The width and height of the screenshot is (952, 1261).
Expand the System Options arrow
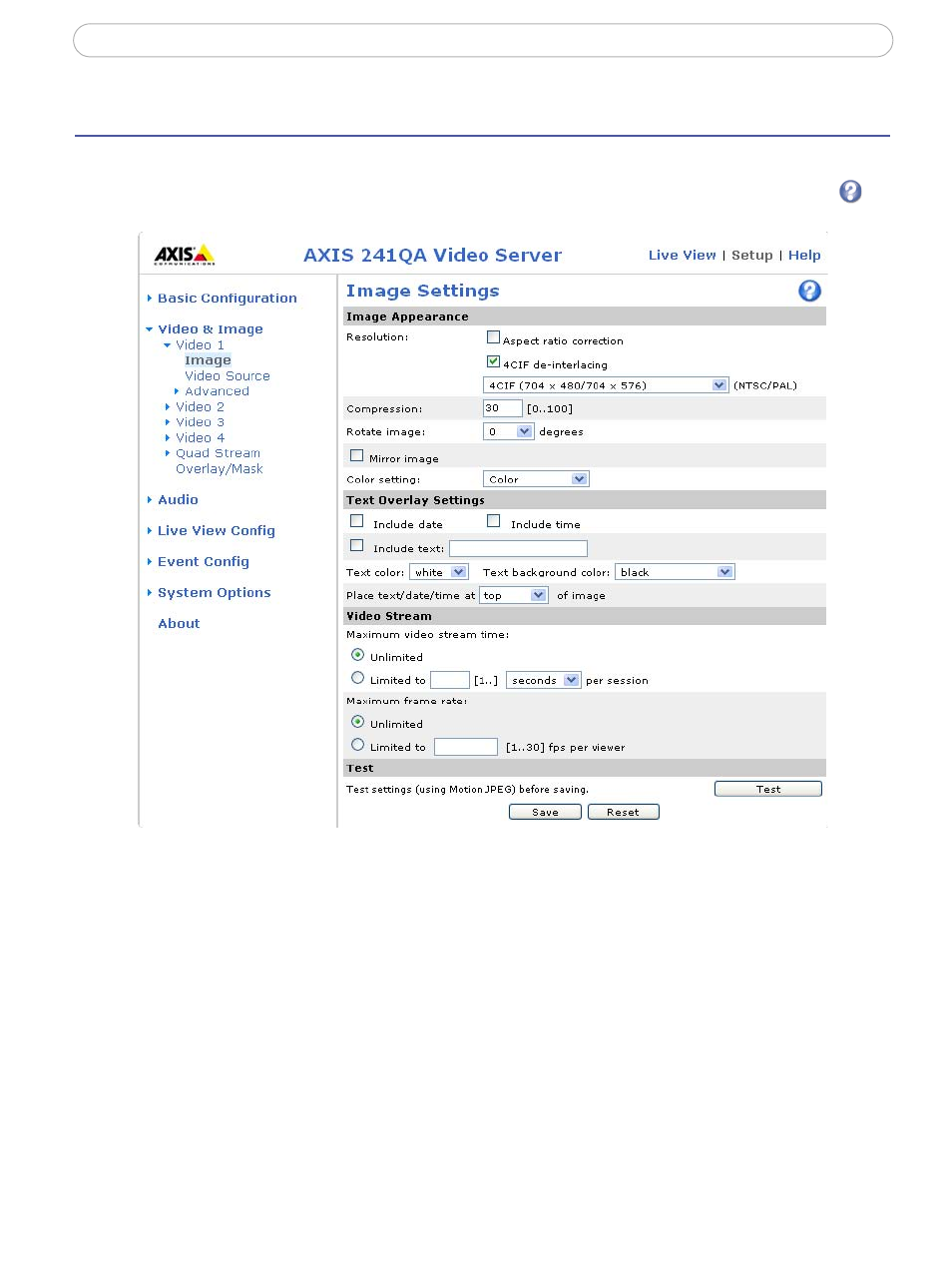click(x=150, y=592)
